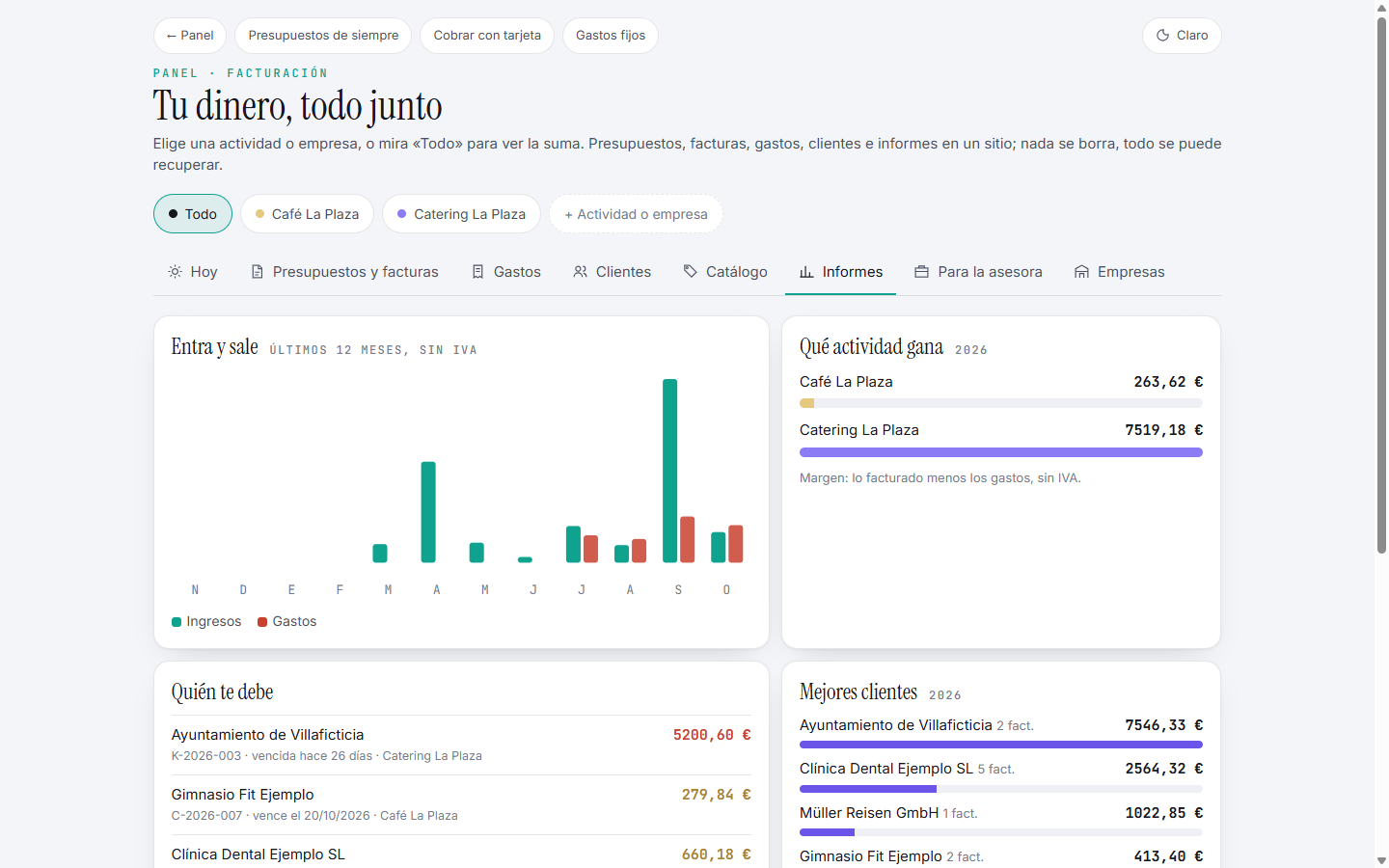Click the receipt icon beside Gastos

478,272
